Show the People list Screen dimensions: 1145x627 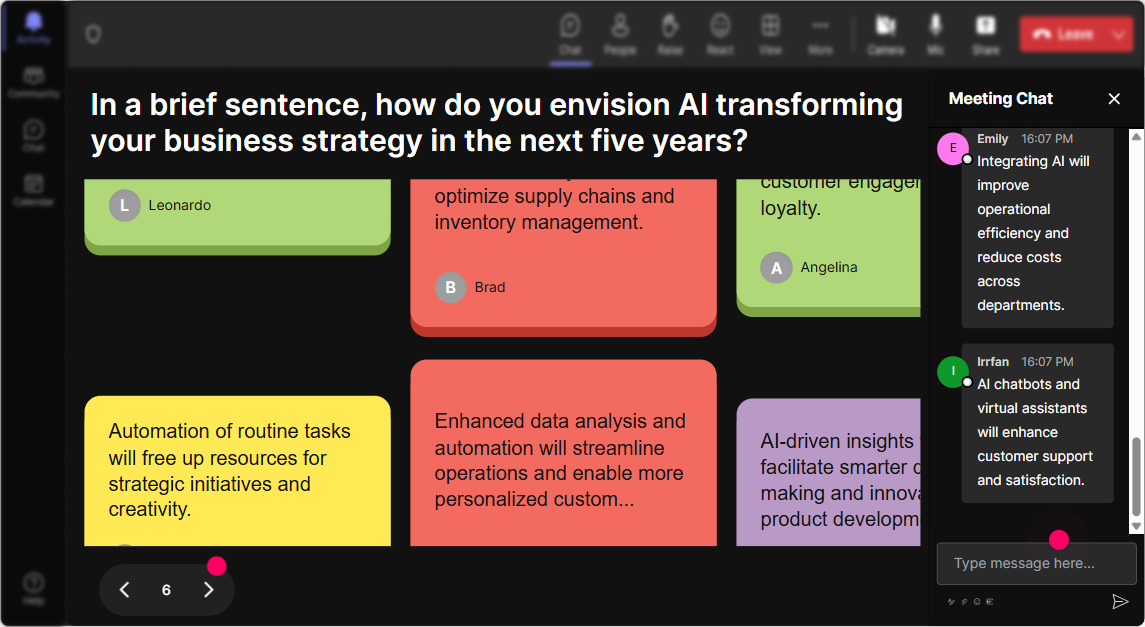[620, 34]
